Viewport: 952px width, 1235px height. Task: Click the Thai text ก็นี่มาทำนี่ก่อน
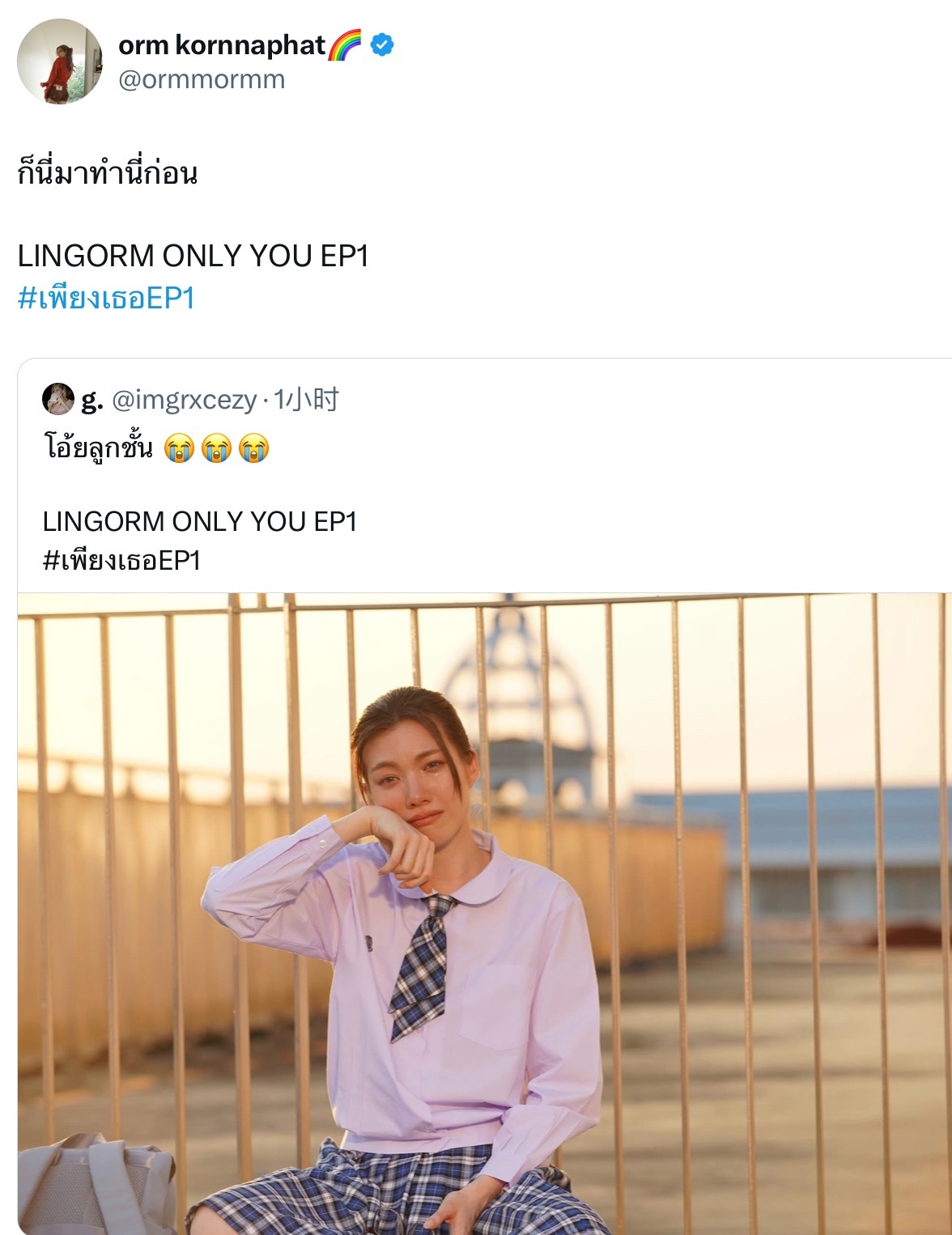[x=108, y=172]
